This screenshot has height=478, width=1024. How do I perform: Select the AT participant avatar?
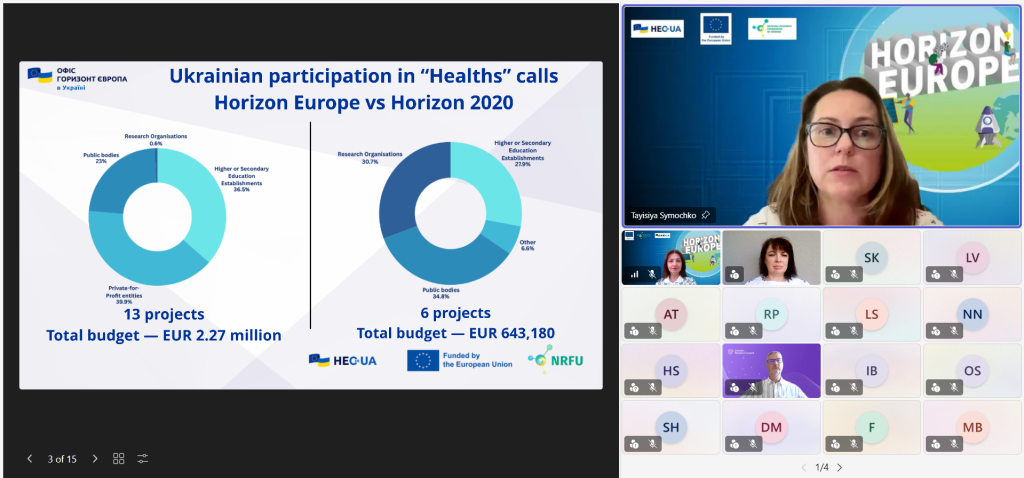[671, 314]
